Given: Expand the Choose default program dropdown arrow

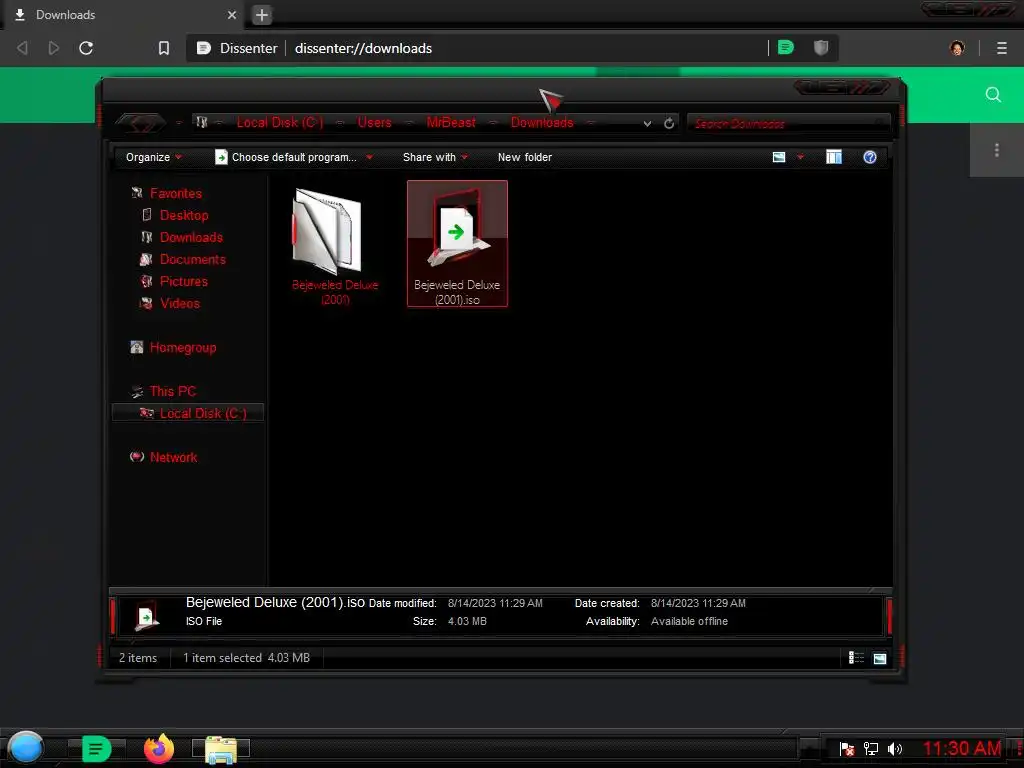Looking at the screenshot, I should click(369, 157).
